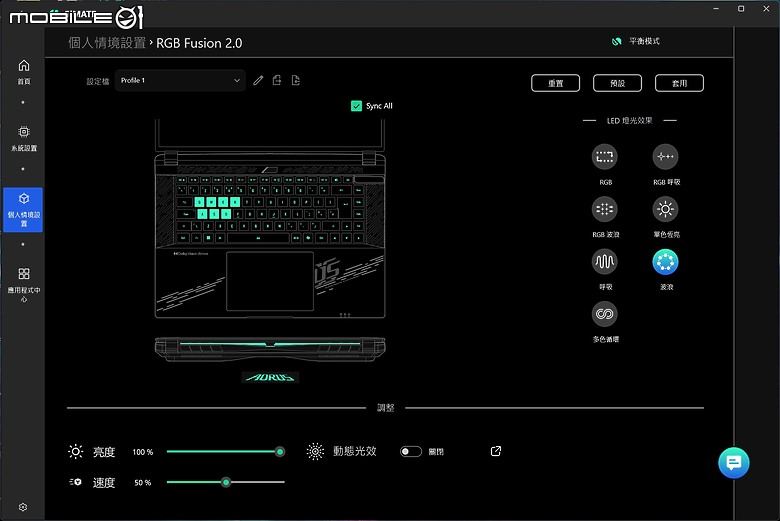Click the 重置 reset button

click(x=555, y=83)
